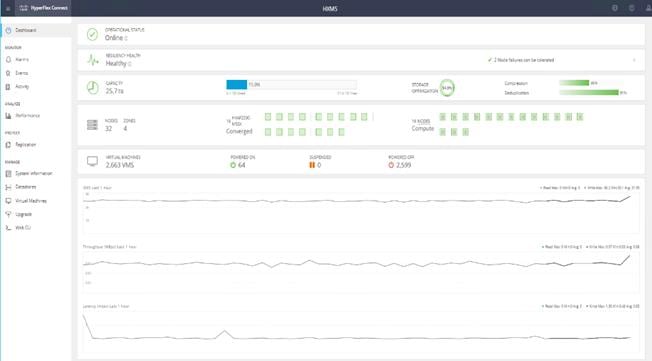Screen dimensions: 652x361
Task: Click the powered off count 2,599
Action: tap(403, 165)
